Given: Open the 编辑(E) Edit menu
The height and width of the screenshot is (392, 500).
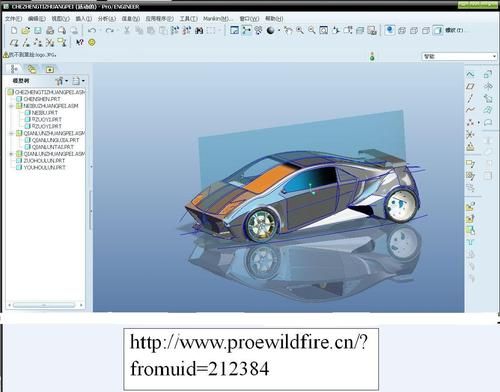Looking at the screenshot, I should coord(37,19).
